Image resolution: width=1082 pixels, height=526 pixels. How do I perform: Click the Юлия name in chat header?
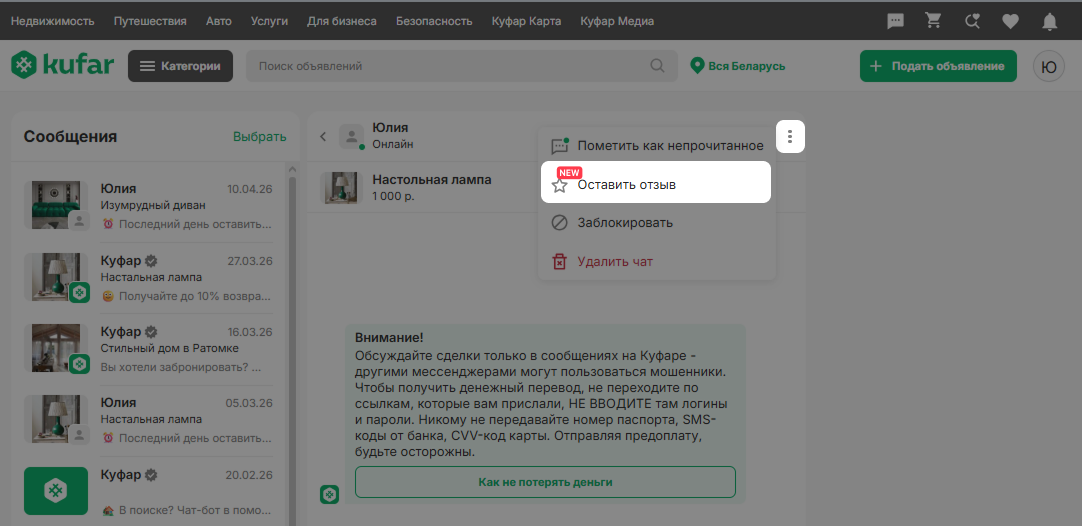tap(390, 128)
